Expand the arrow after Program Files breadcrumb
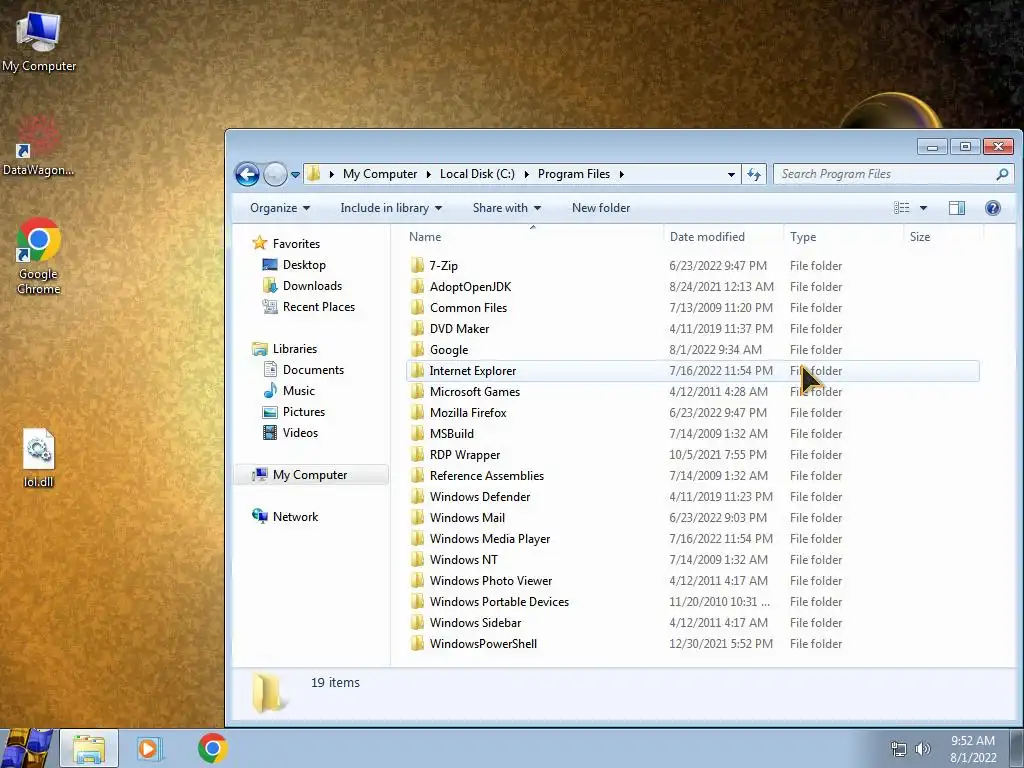The height and width of the screenshot is (768, 1024). pos(622,174)
